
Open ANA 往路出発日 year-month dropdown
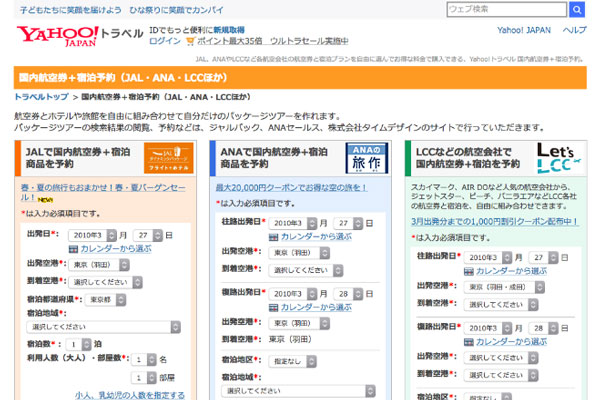(x=293, y=223)
